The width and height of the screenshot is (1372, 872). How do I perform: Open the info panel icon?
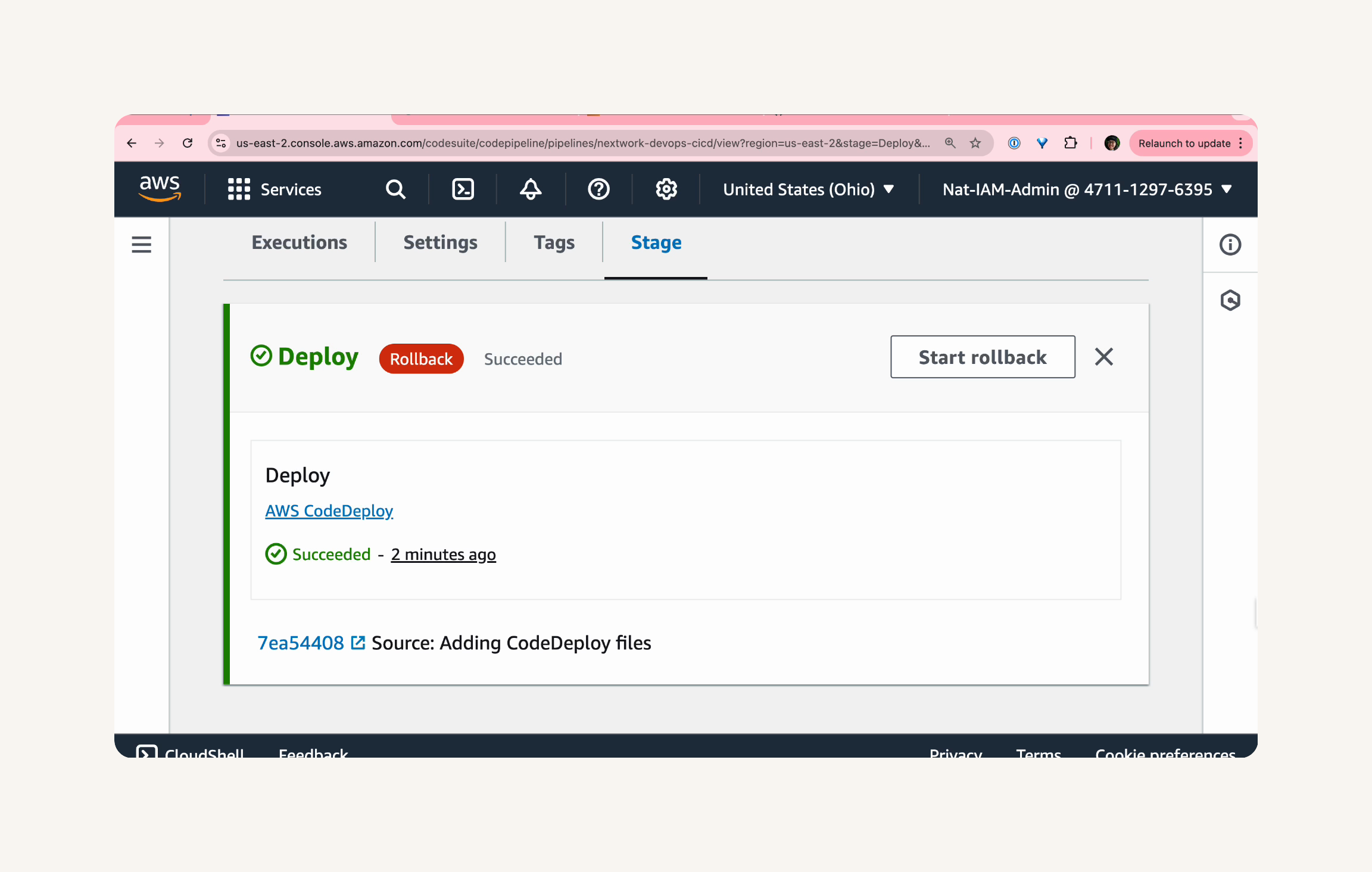pyautogui.click(x=1230, y=244)
